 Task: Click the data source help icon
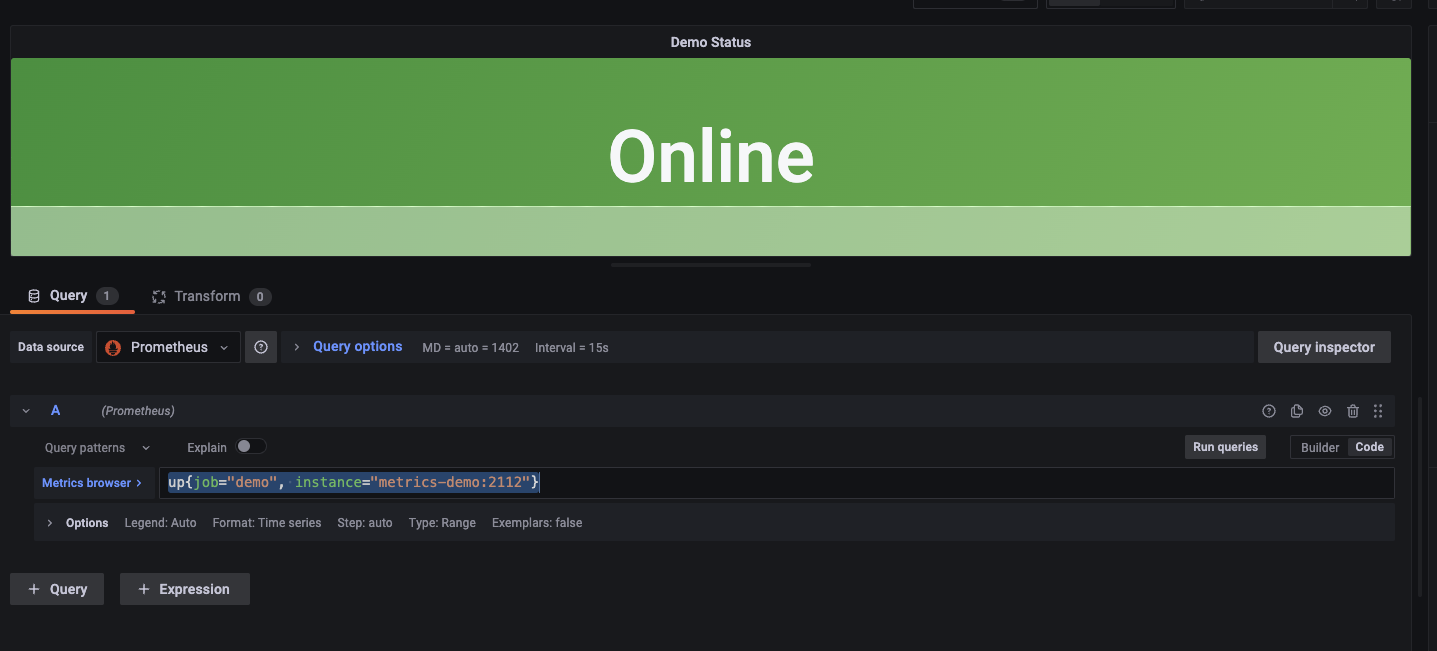[261, 347]
